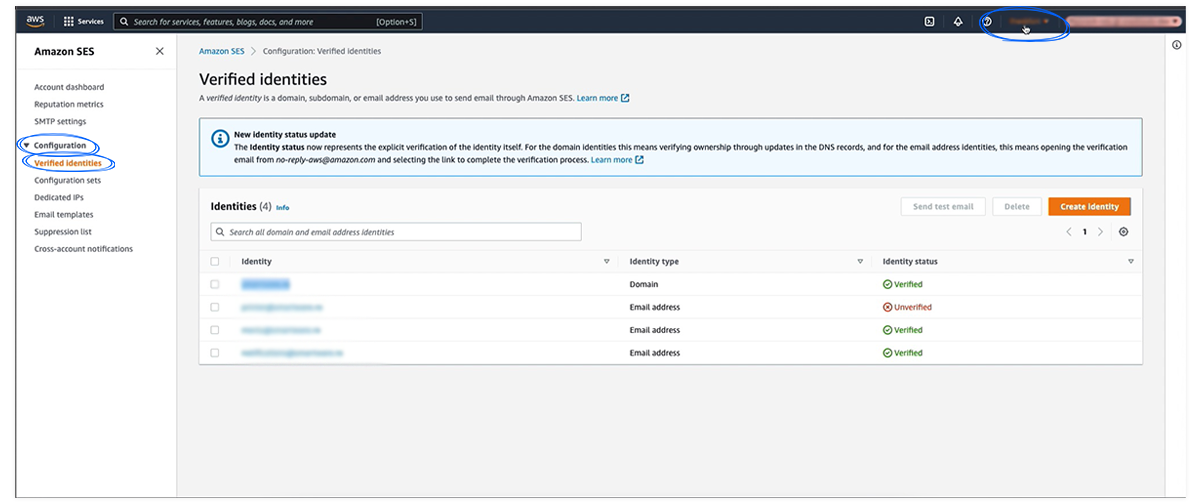
Task: Go to previous page of identities
Action: (1069, 232)
